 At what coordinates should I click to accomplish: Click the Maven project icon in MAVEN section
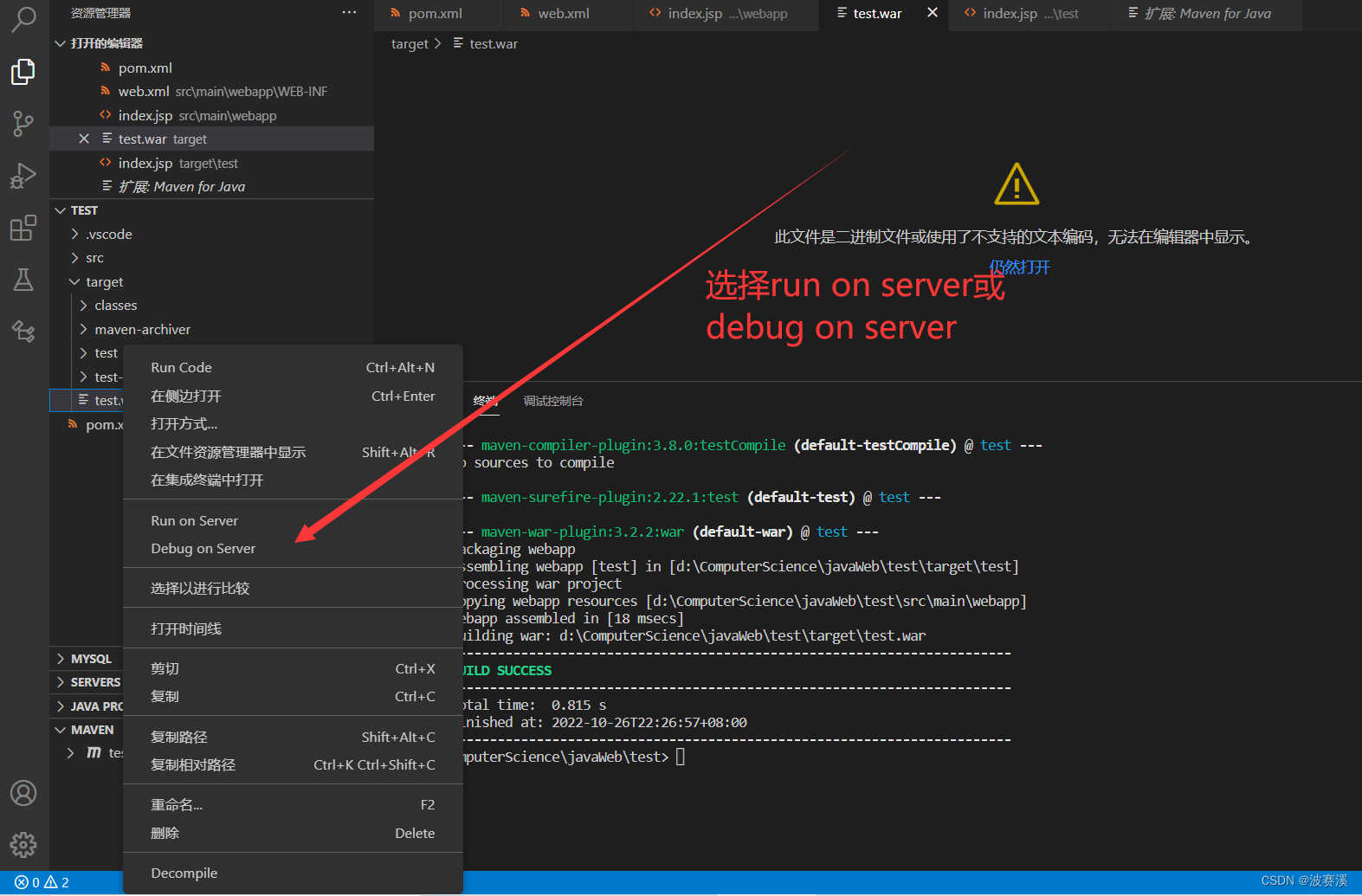coord(94,753)
